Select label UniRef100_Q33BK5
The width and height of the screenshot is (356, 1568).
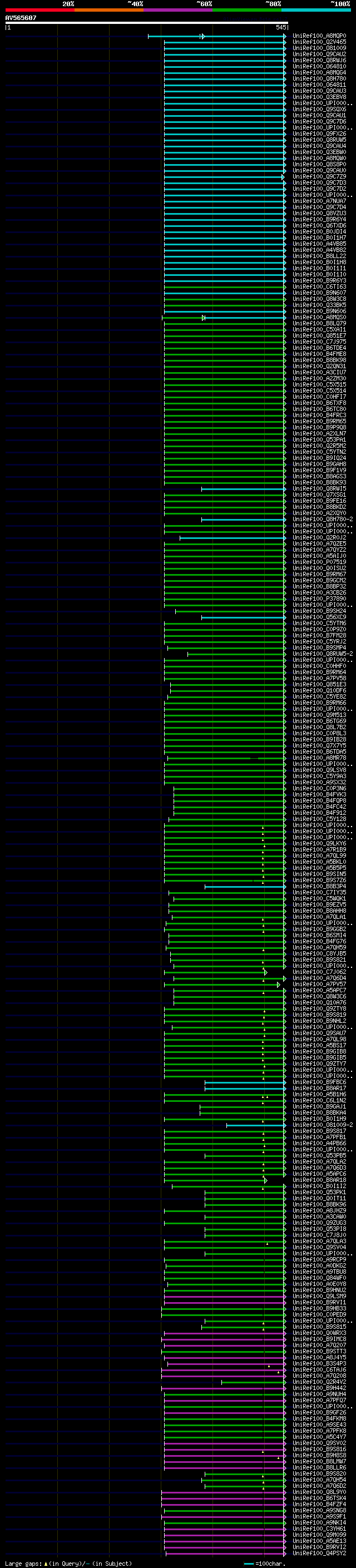[319, 305]
